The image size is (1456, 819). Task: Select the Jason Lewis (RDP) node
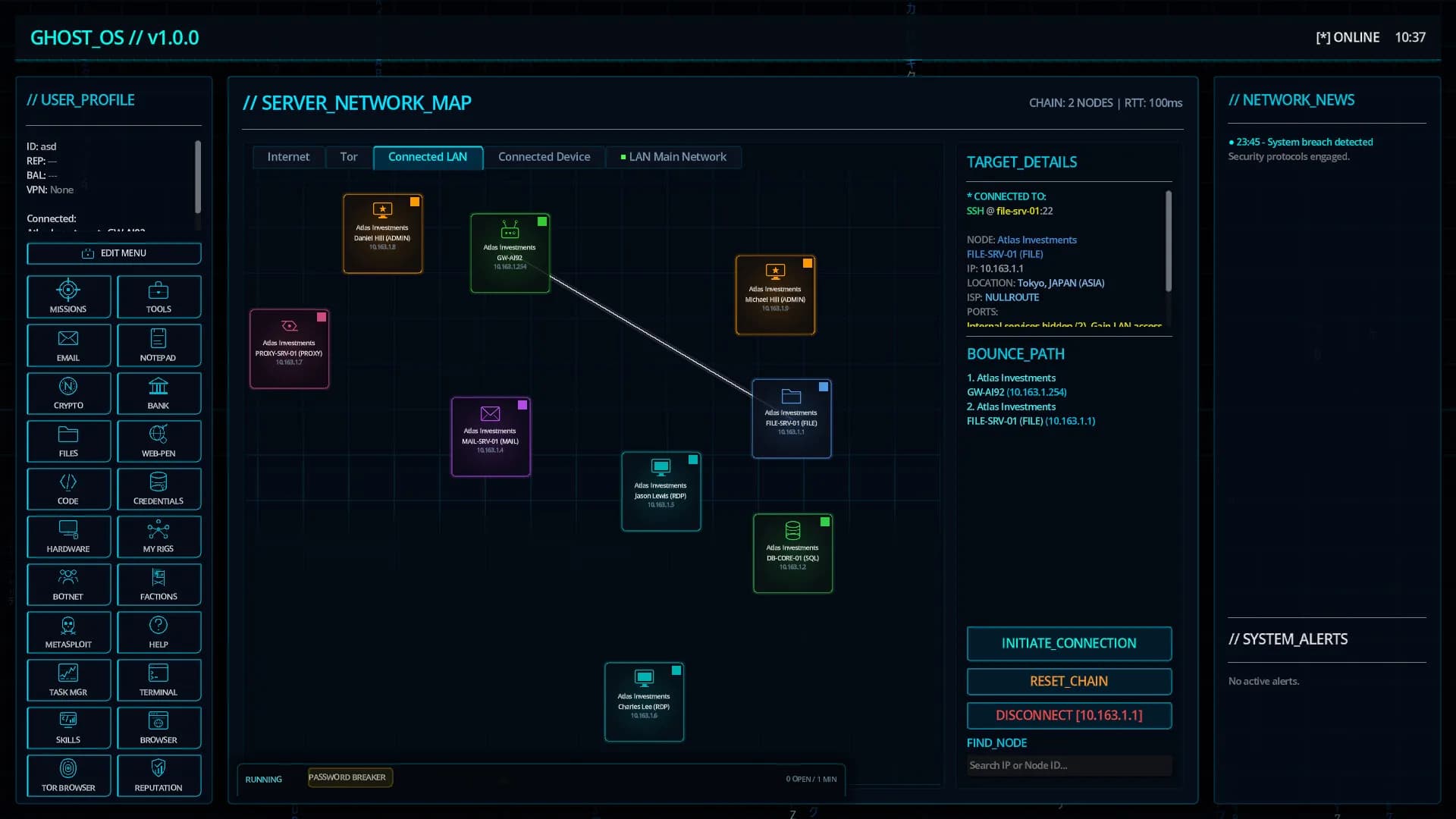tap(661, 491)
